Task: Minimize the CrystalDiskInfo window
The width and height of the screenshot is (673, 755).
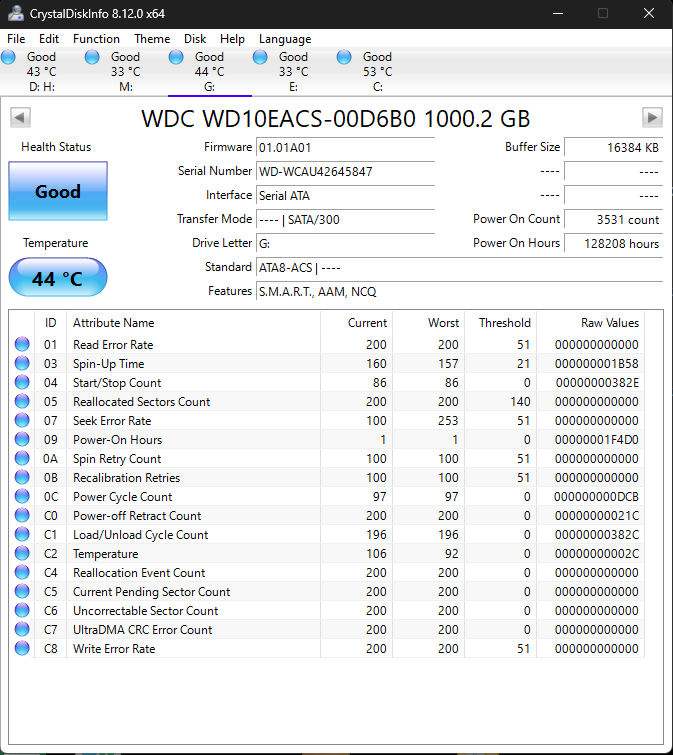Action: [558, 13]
